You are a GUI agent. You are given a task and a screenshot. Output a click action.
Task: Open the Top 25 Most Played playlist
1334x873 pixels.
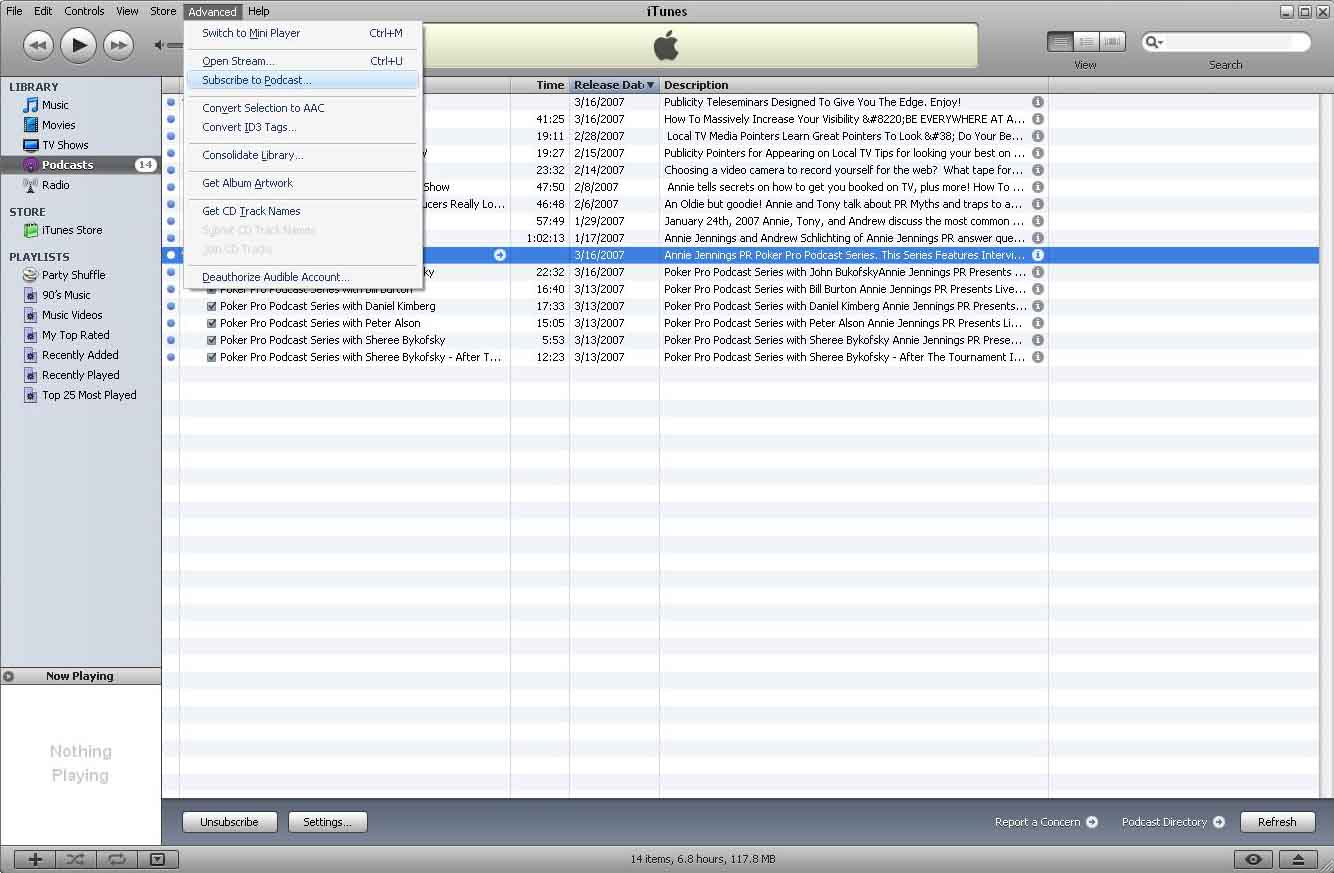(89, 395)
